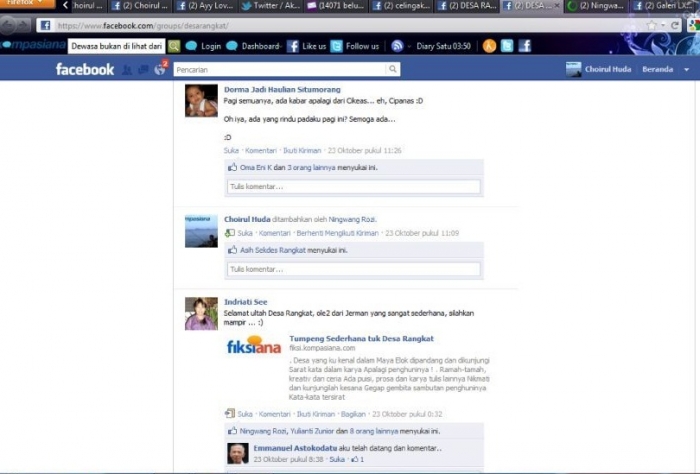
Task: Click Yulianti Zunior in likes line
Action: (x=312, y=431)
